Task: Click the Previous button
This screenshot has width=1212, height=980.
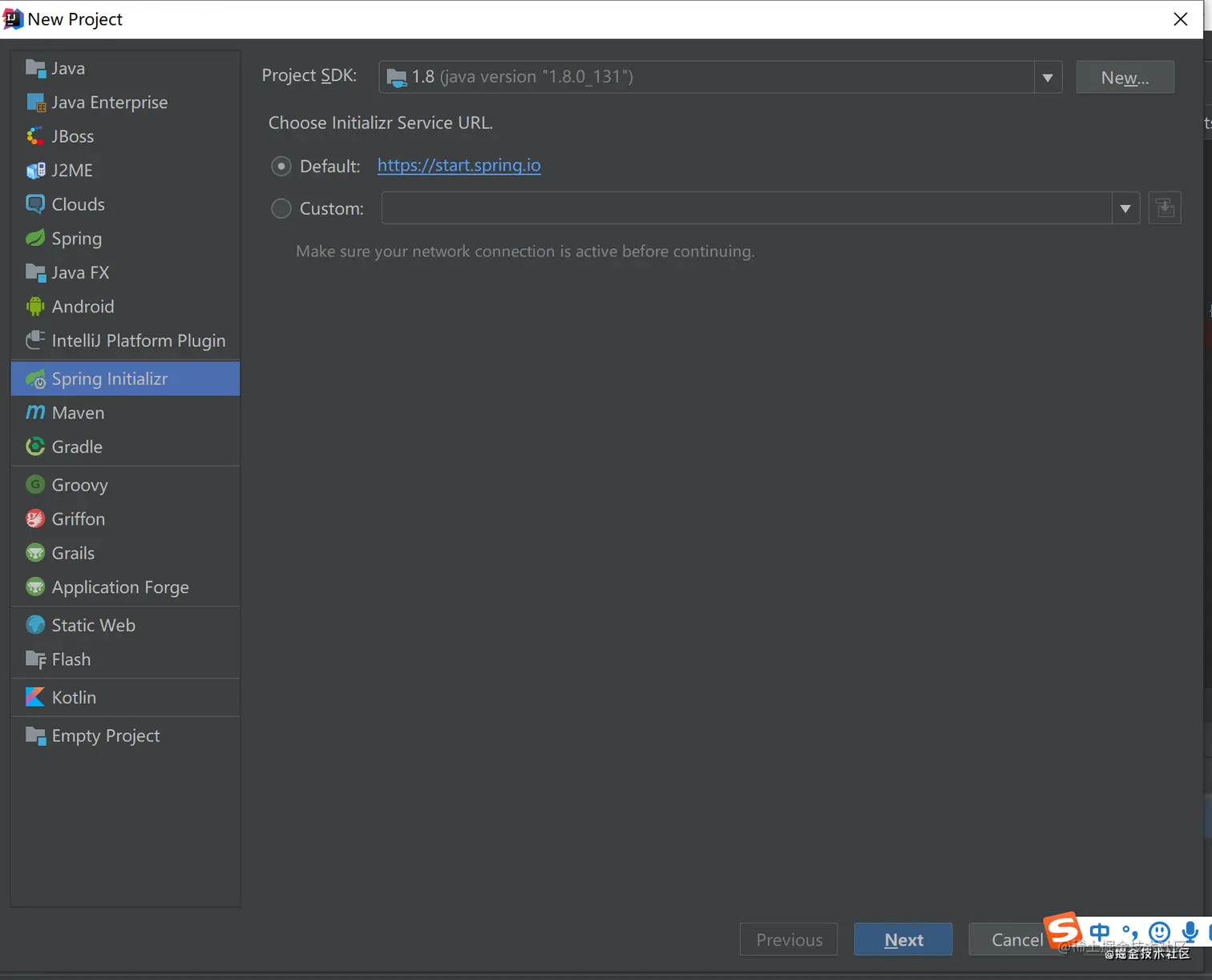Action: point(789,939)
